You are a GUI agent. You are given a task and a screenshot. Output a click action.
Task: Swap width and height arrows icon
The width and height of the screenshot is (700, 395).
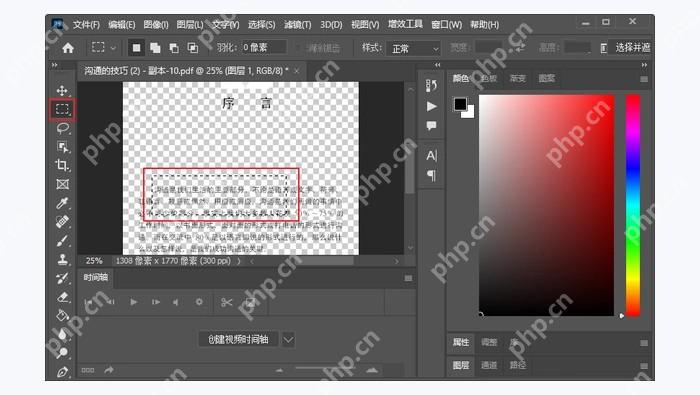pyautogui.click(x=521, y=48)
